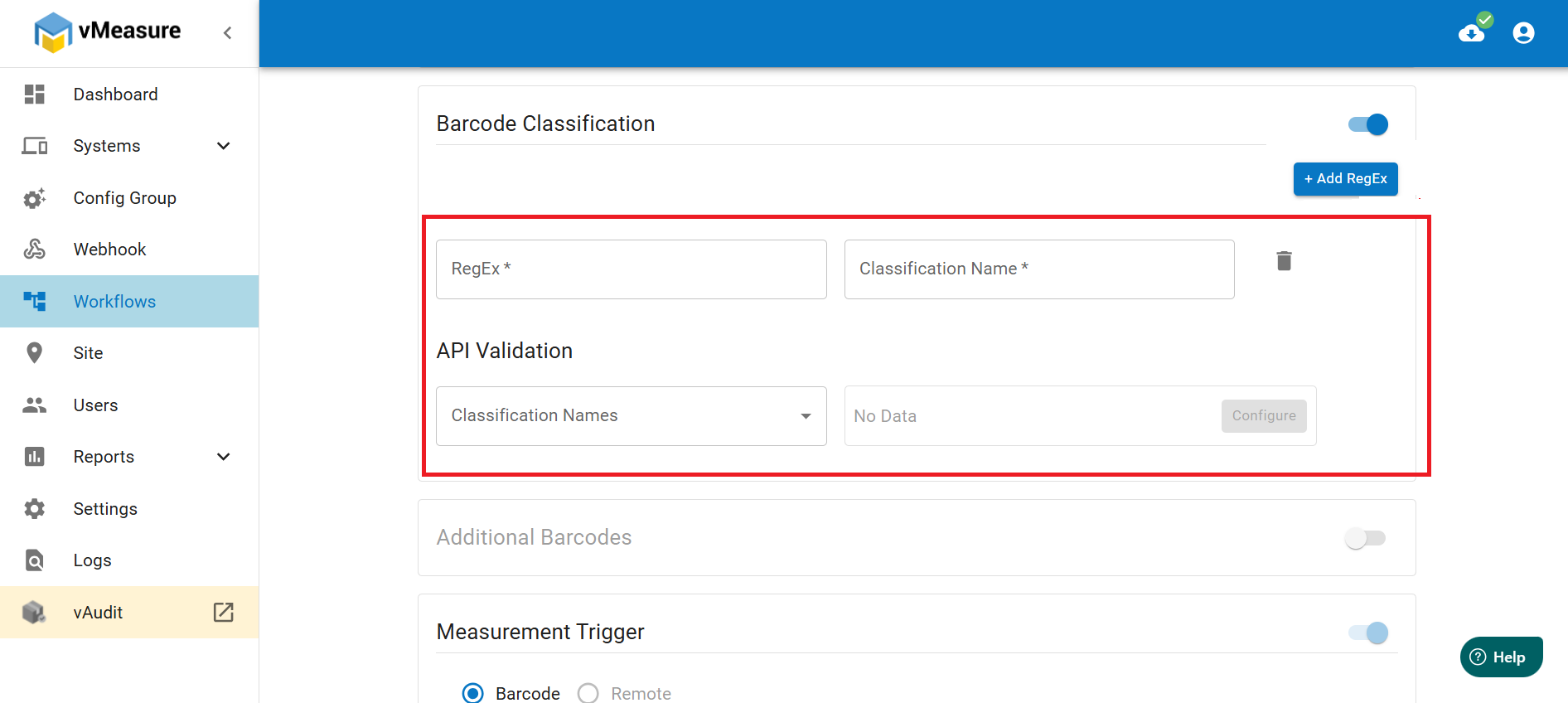
Task: Open the cloud download status icon
Action: point(1474,29)
